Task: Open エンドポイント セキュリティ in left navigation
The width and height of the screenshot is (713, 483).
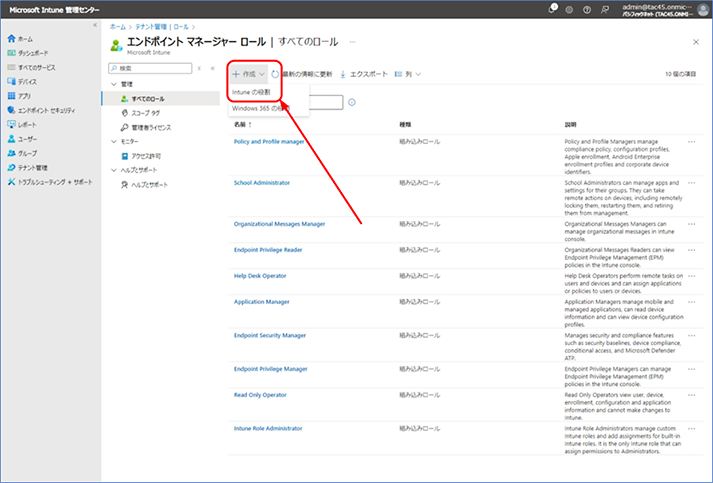Action: pyautogui.click(x=41, y=111)
